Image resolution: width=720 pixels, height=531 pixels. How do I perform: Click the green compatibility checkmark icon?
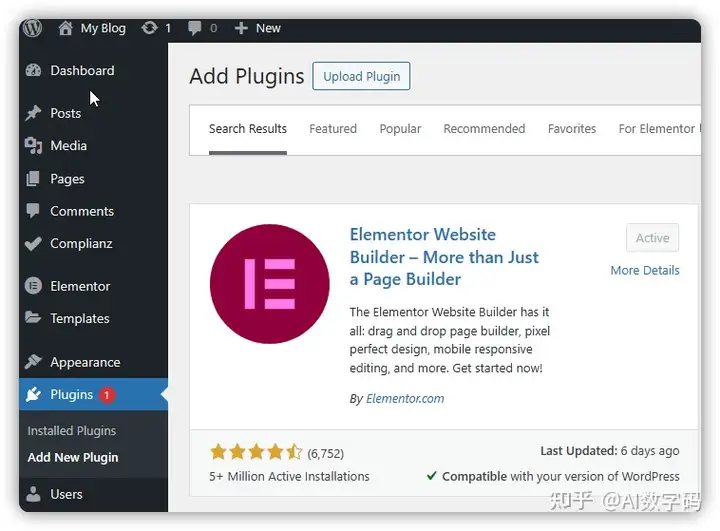[431, 475]
